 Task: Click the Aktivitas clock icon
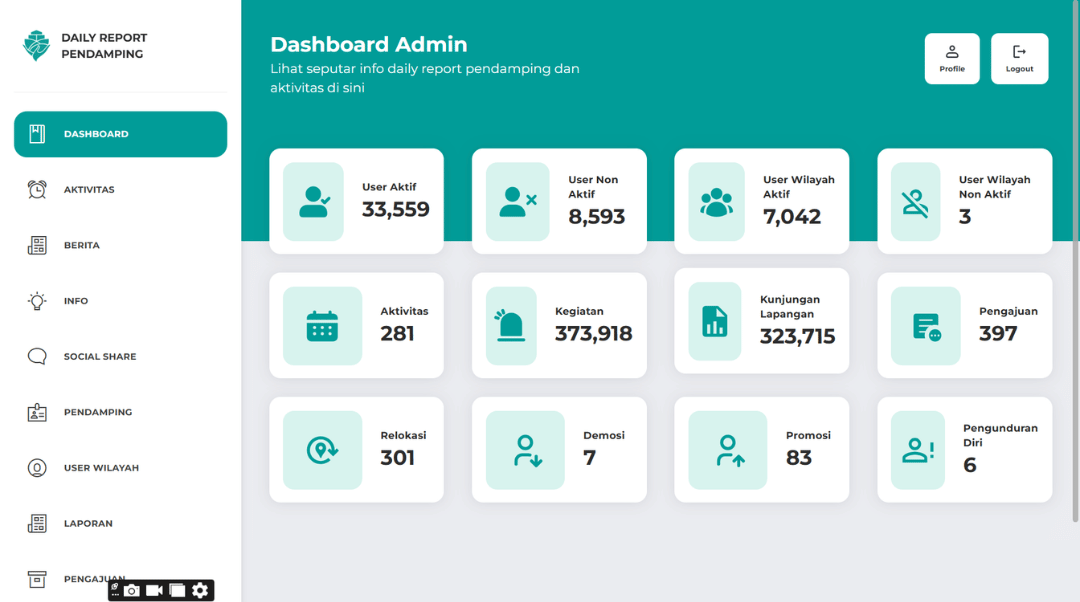[x=36, y=189]
